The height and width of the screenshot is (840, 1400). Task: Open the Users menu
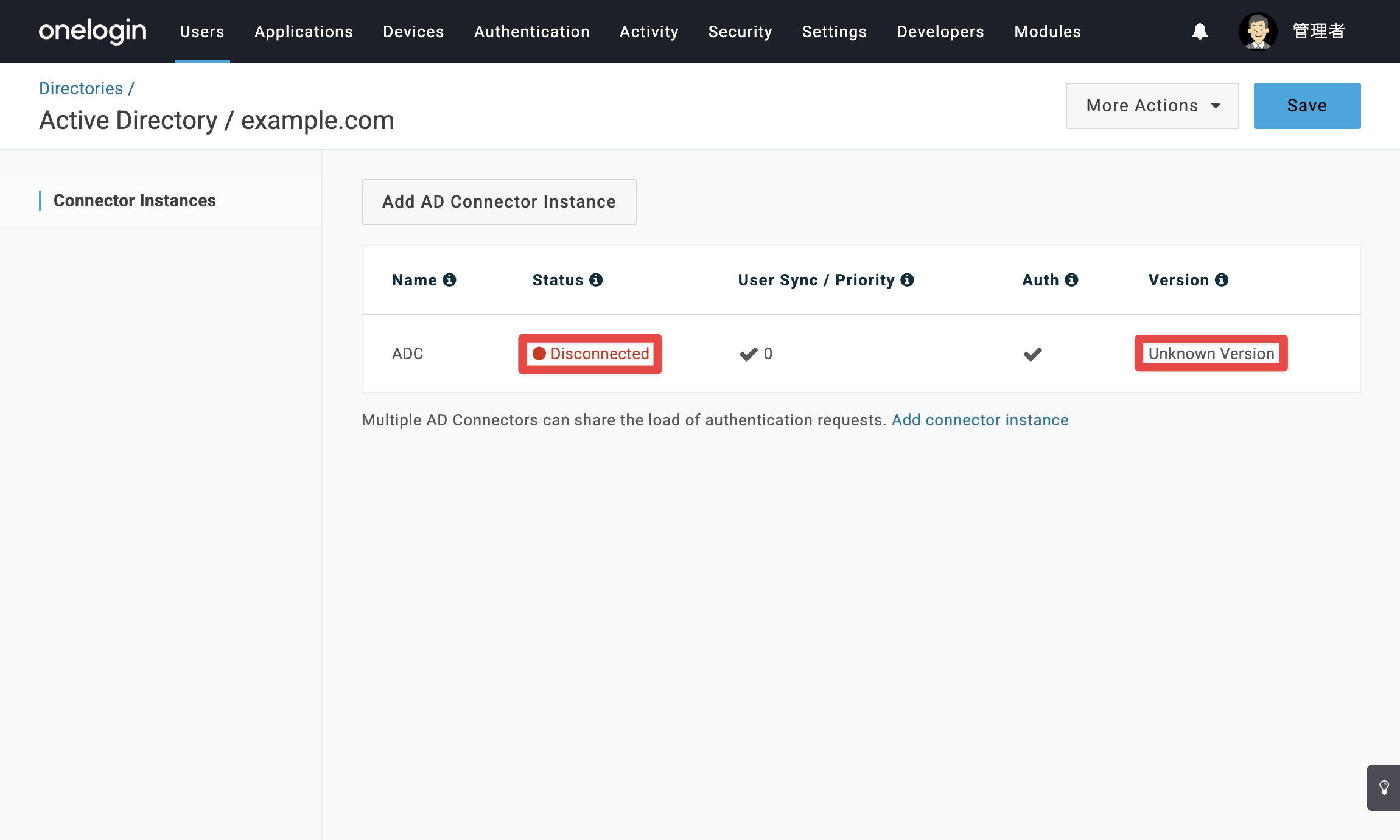tap(202, 32)
